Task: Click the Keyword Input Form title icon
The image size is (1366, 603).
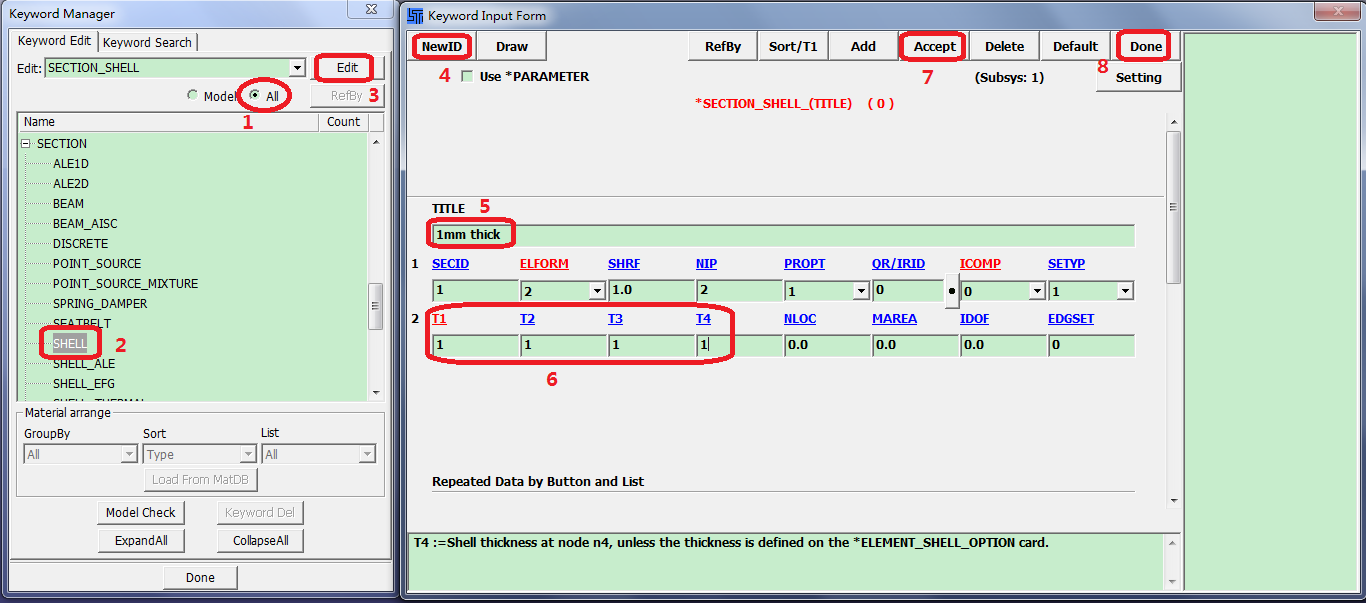Action: (416, 15)
